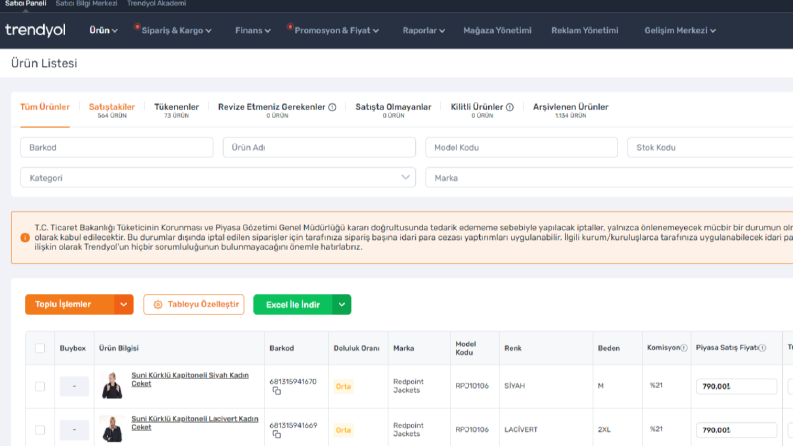
Task: Open the Satışta Olmayanlar tab
Action: 393,110
